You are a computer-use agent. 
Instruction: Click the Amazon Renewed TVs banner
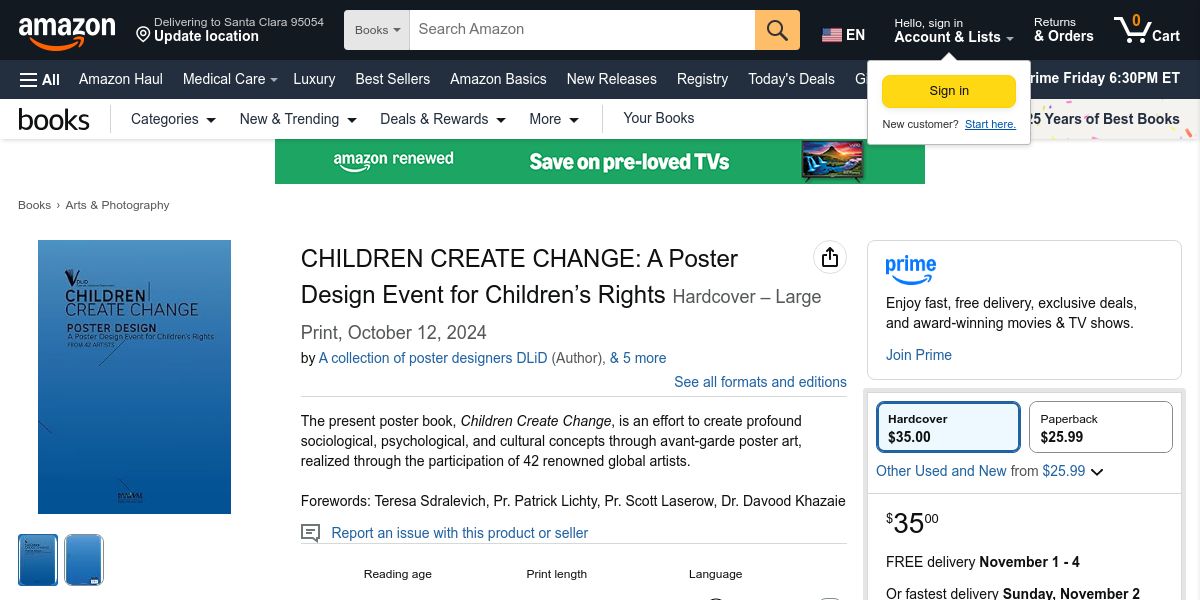pyautogui.click(x=600, y=161)
